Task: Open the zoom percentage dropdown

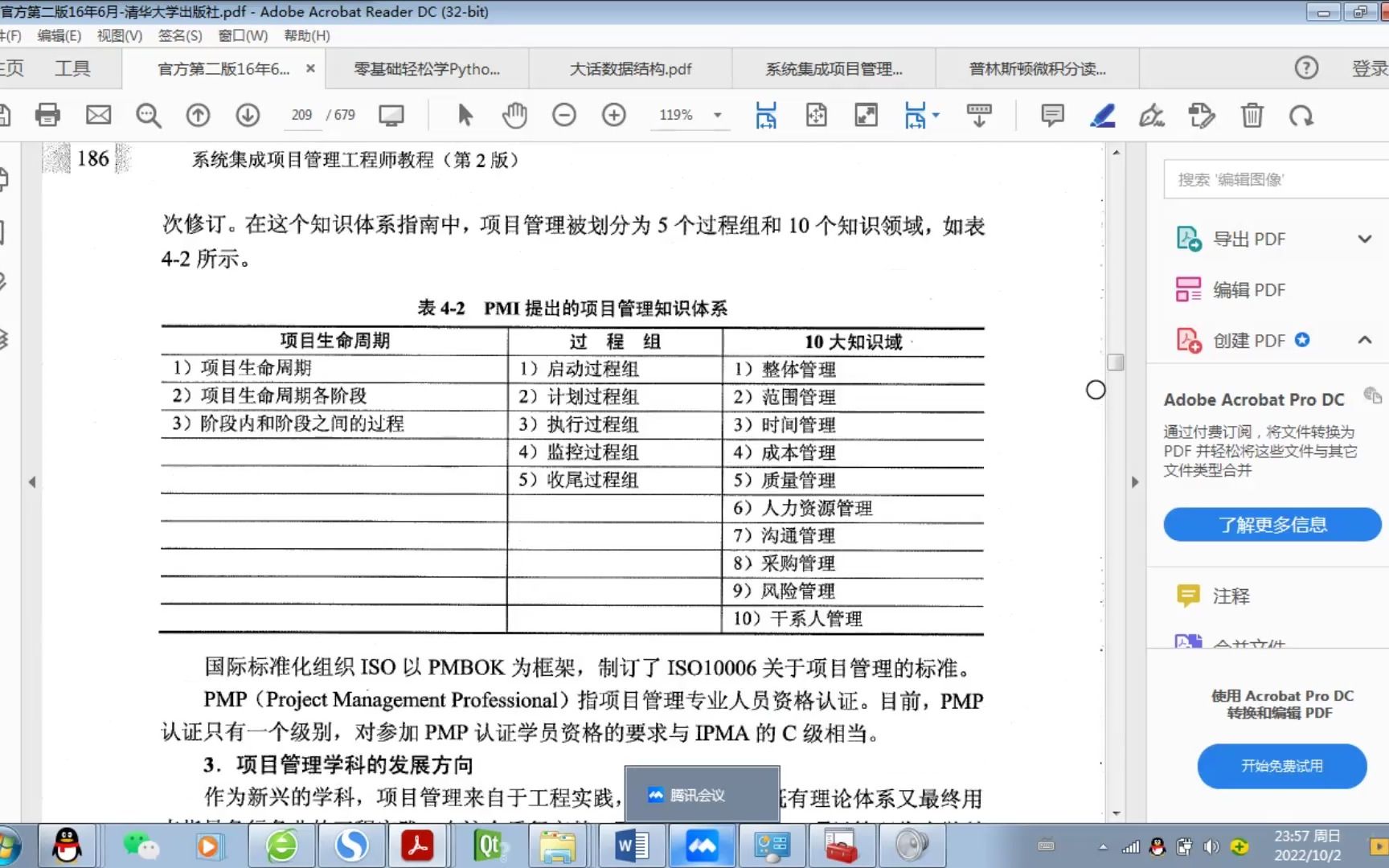Action: click(x=716, y=115)
